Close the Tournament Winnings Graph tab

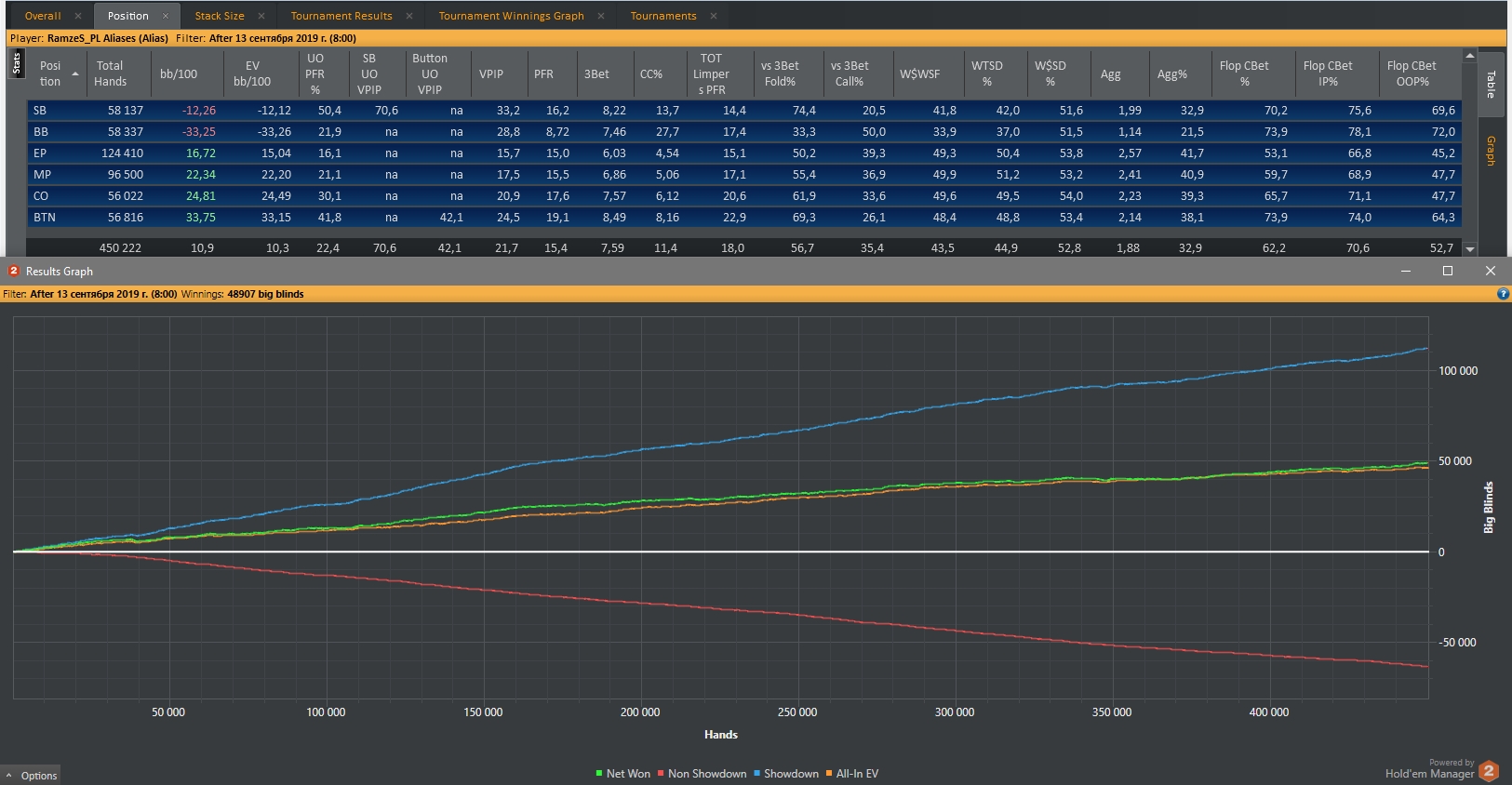[x=601, y=16]
